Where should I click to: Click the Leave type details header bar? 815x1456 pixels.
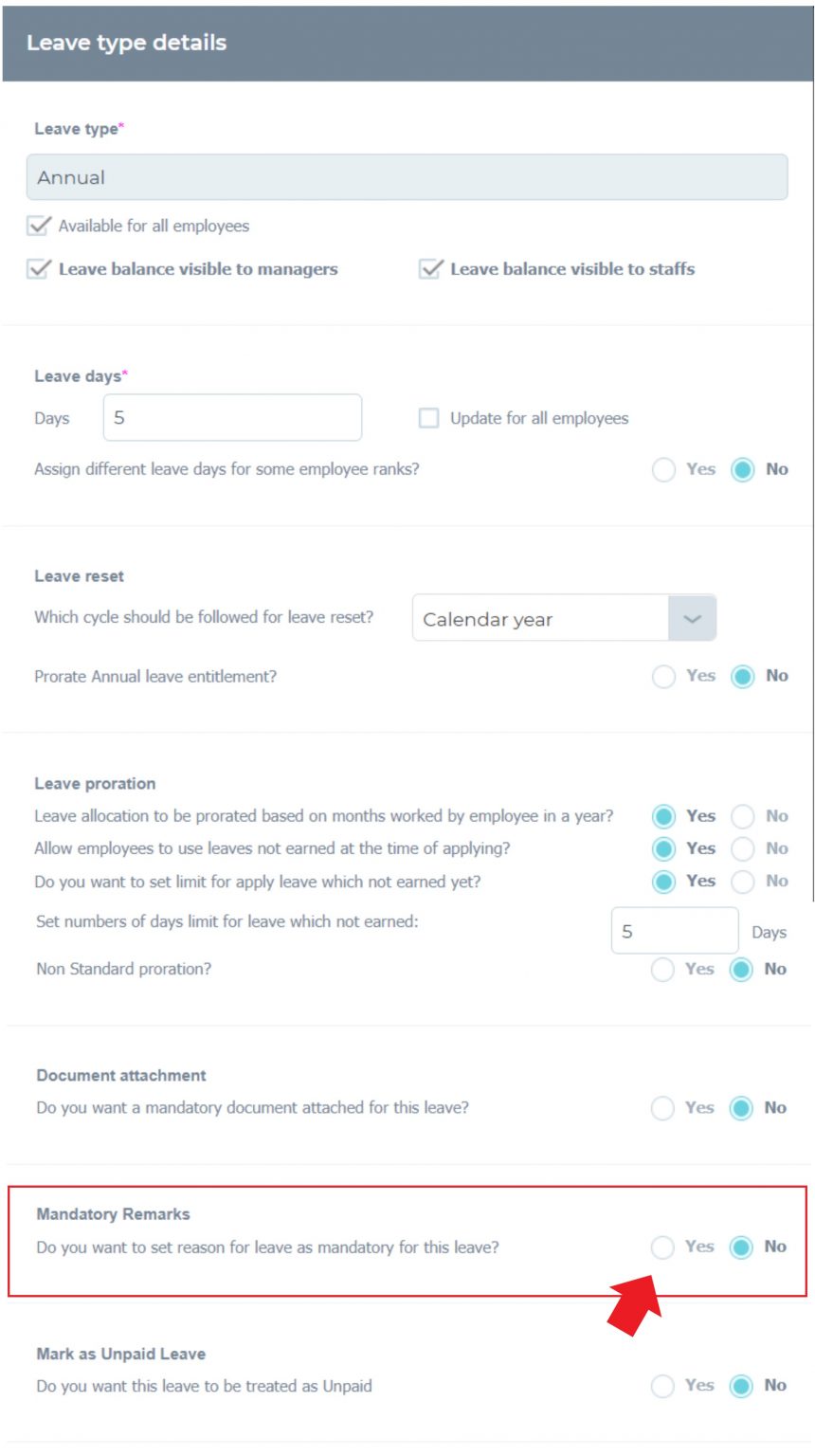pyautogui.click(x=407, y=43)
